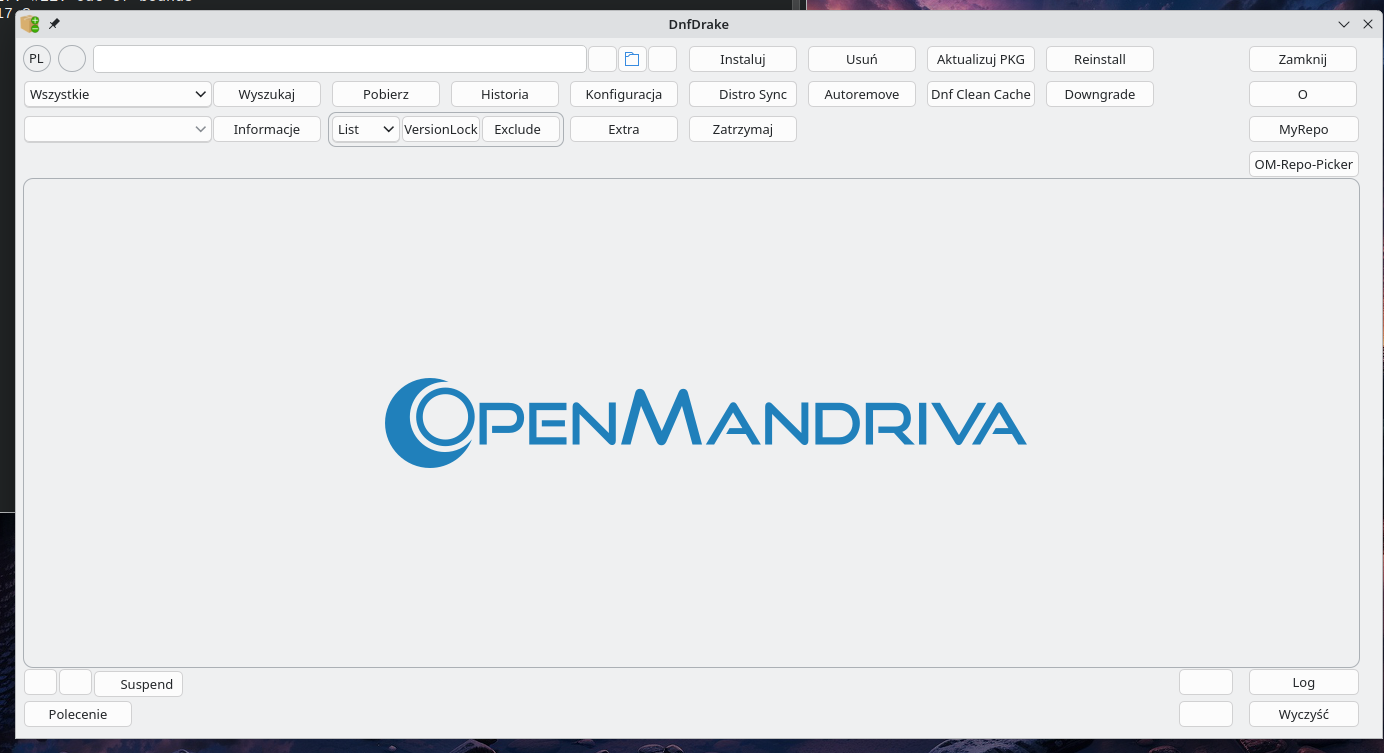Open Konfiguracja
Viewport: 1384px width, 753px height.
(624, 94)
